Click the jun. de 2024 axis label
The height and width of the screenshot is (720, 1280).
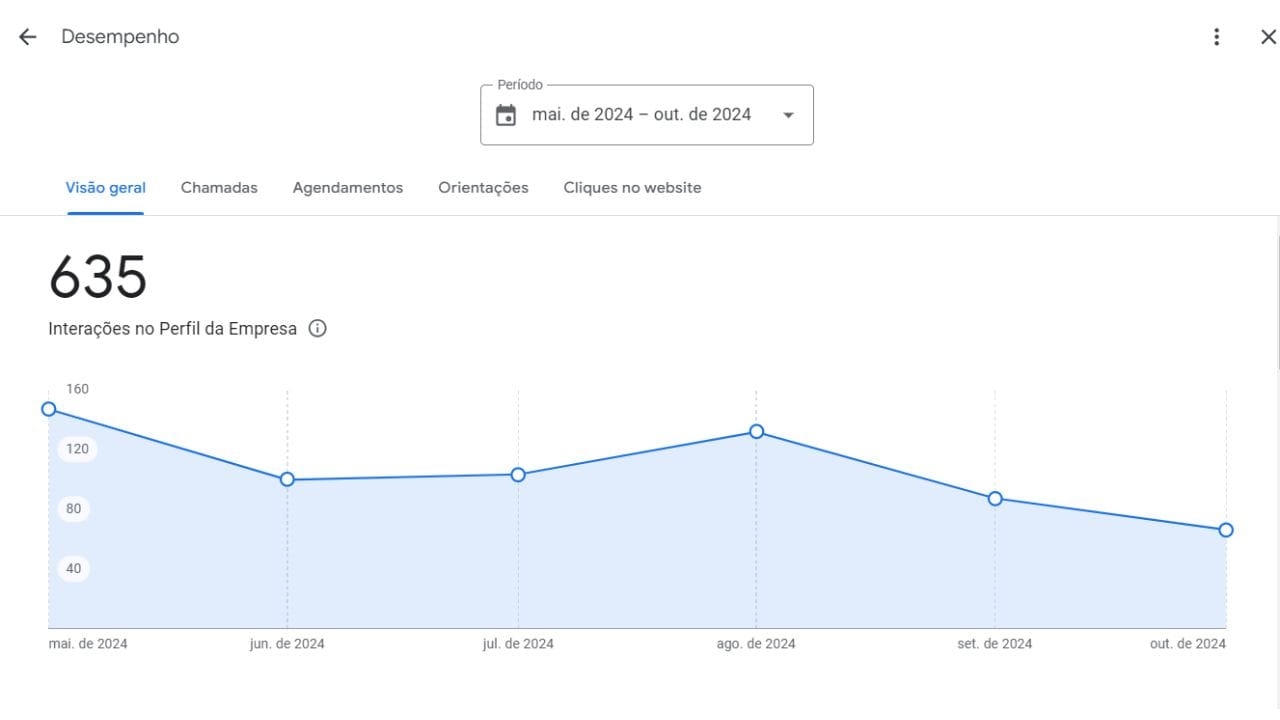pos(287,643)
